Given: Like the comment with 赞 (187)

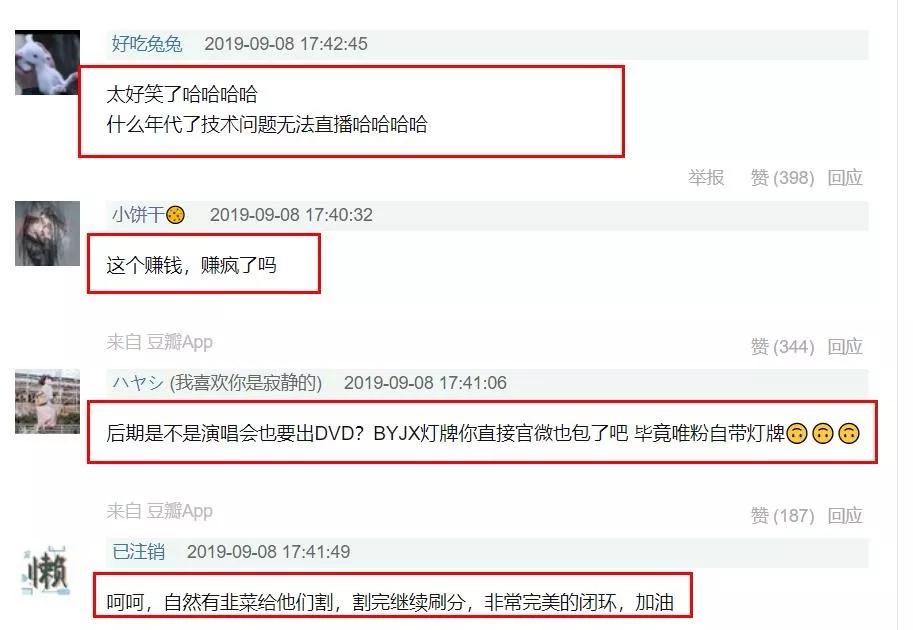Looking at the screenshot, I should click(783, 515).
